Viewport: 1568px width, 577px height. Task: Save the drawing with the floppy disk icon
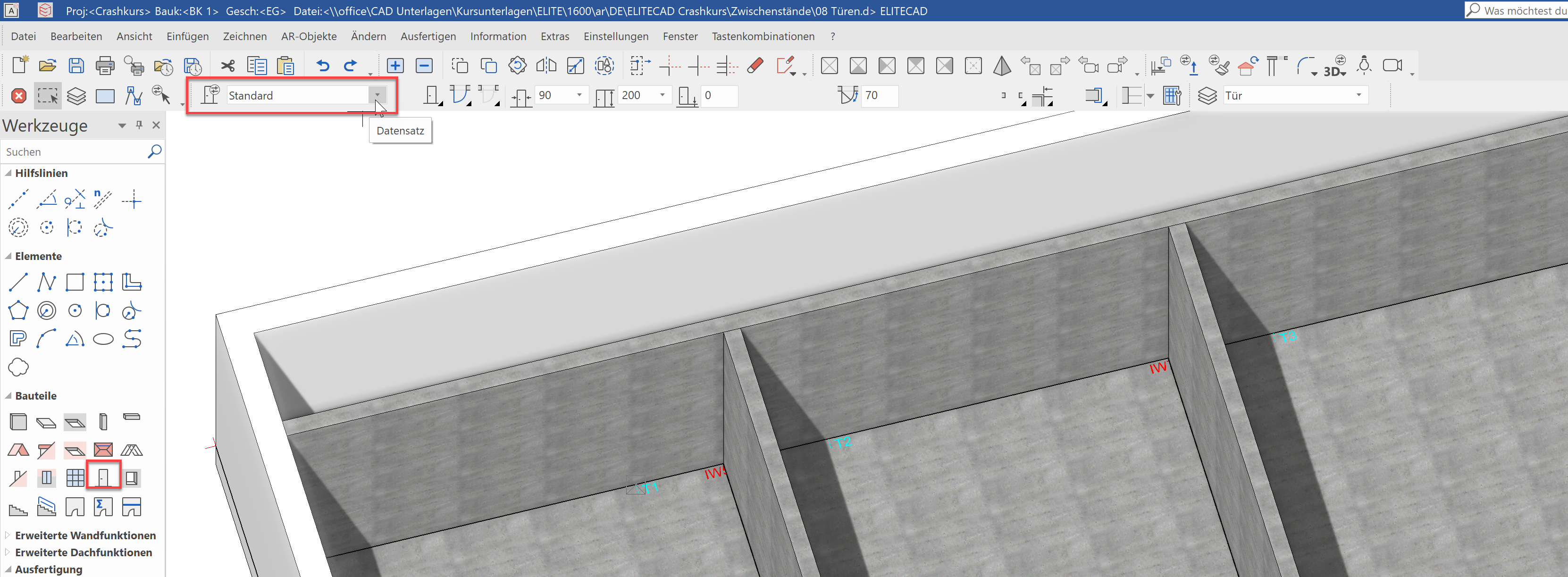point(76,65)
